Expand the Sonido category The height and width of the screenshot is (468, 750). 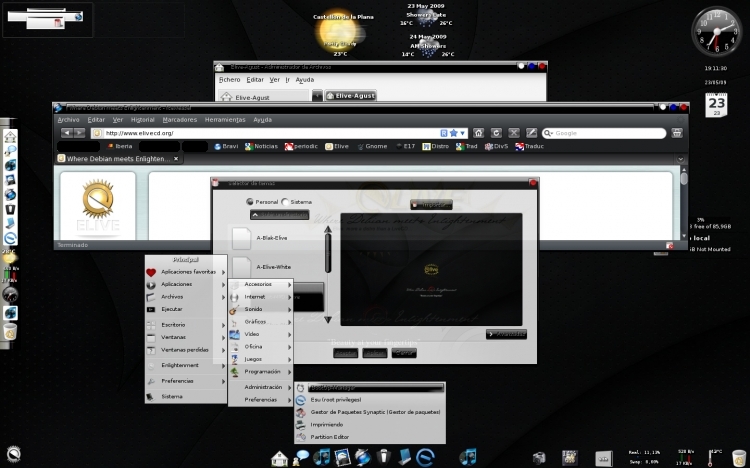pos(260,309)
